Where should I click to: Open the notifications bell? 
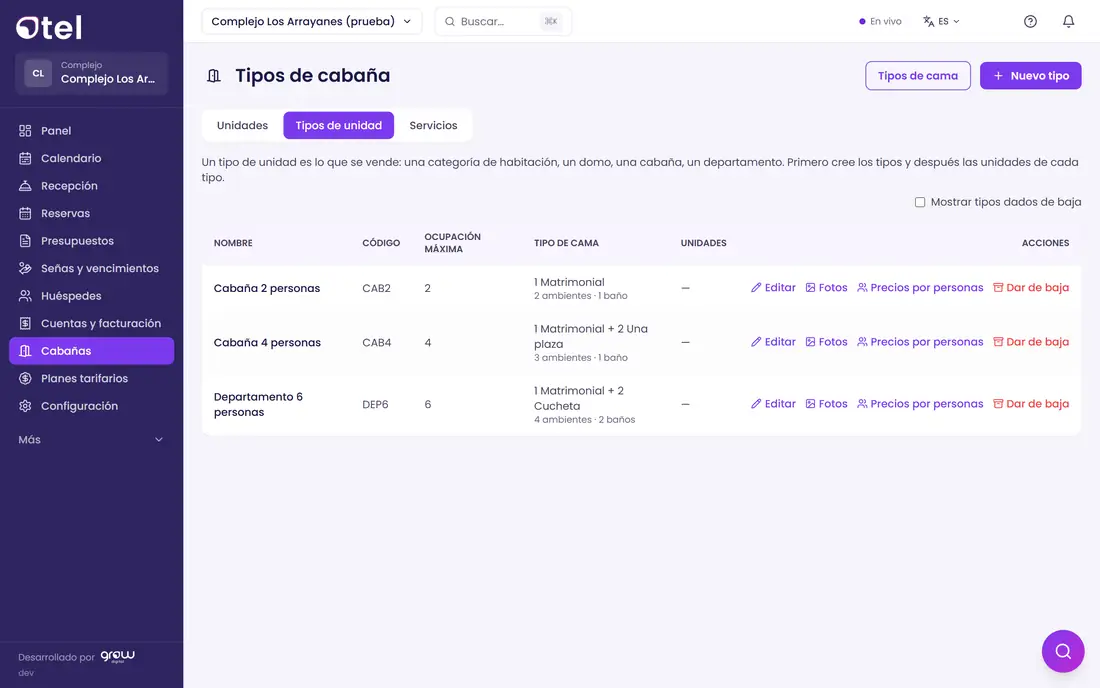(x=1068, y=22)
